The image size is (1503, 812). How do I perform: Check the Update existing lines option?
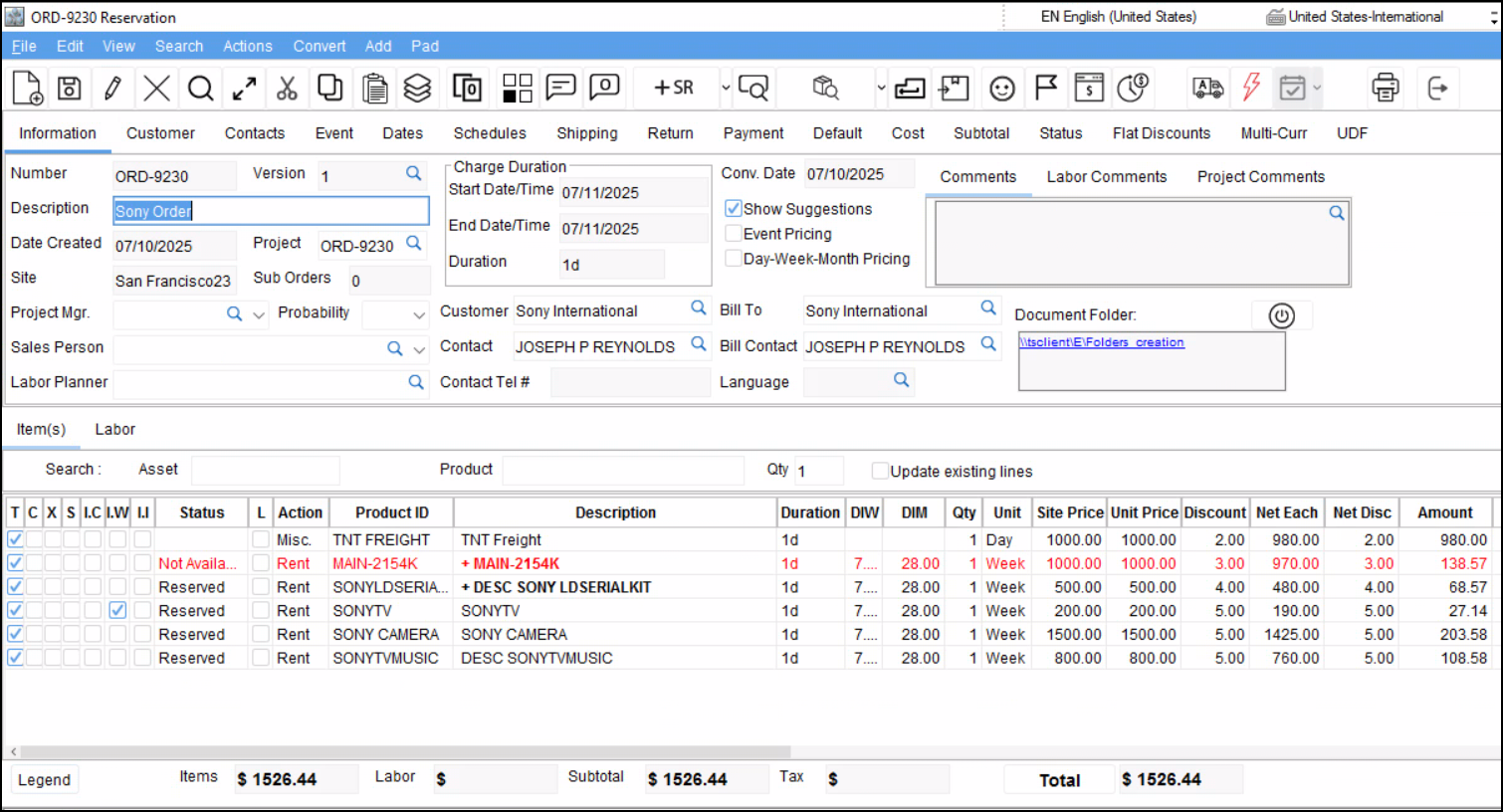pos(880,471)
